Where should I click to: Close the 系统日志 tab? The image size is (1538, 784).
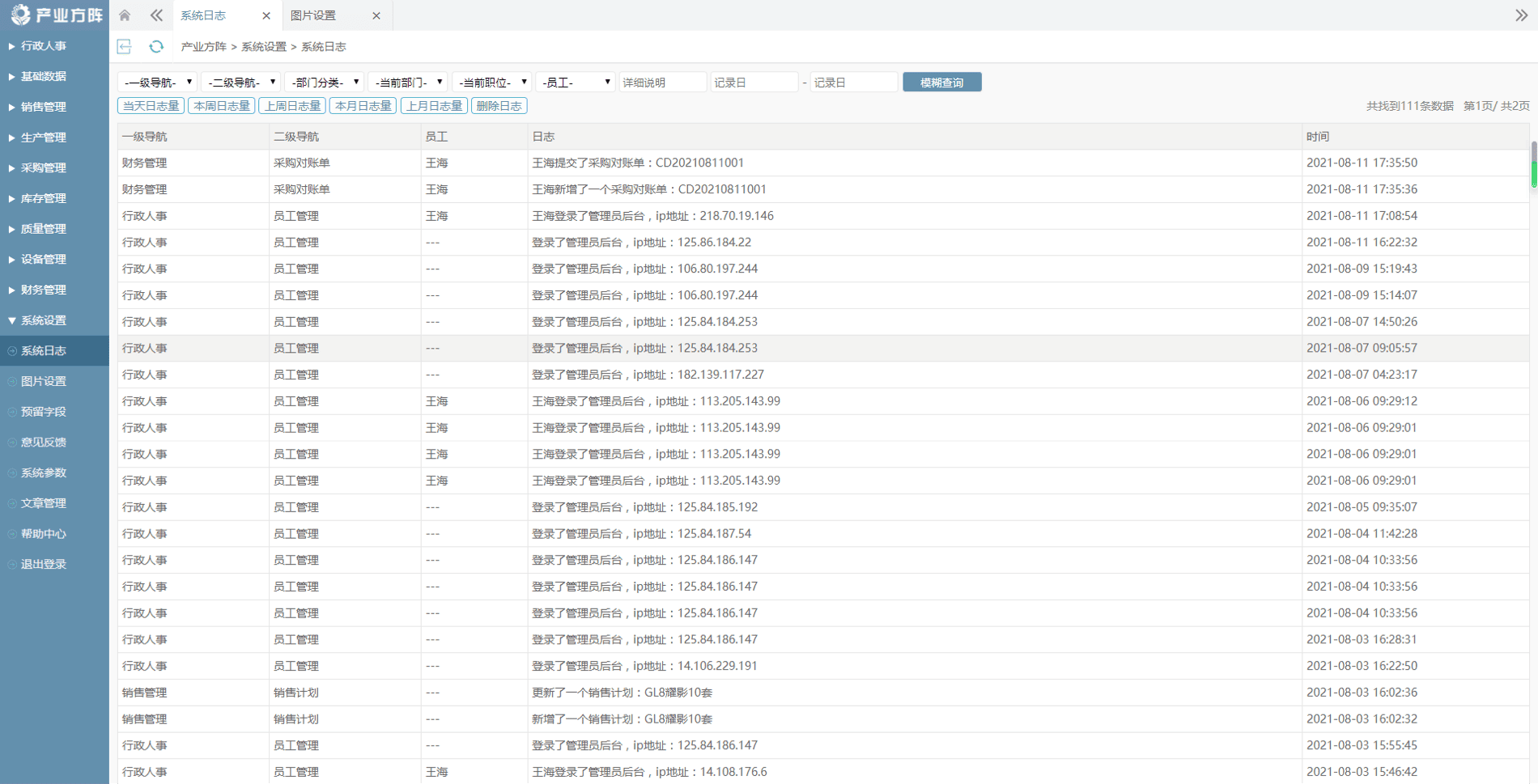click(266, 15)
